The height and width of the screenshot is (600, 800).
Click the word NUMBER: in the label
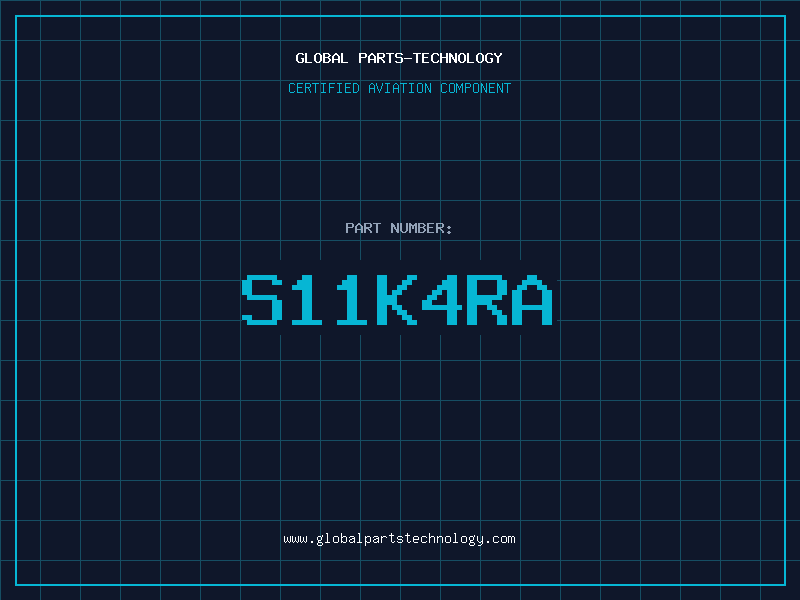(x=421, y=228)
